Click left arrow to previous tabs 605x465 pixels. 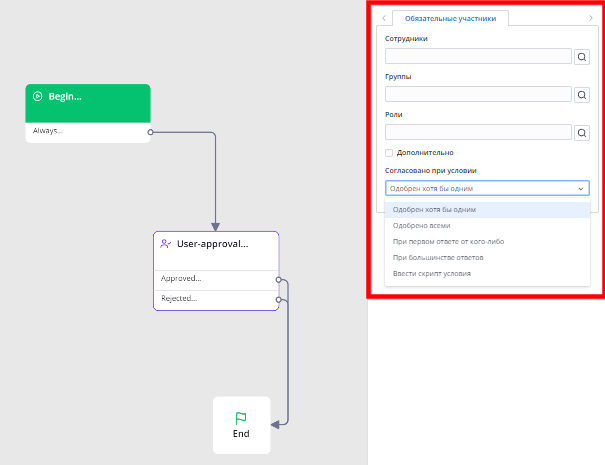pyautogui.click(x=384, y=18)
